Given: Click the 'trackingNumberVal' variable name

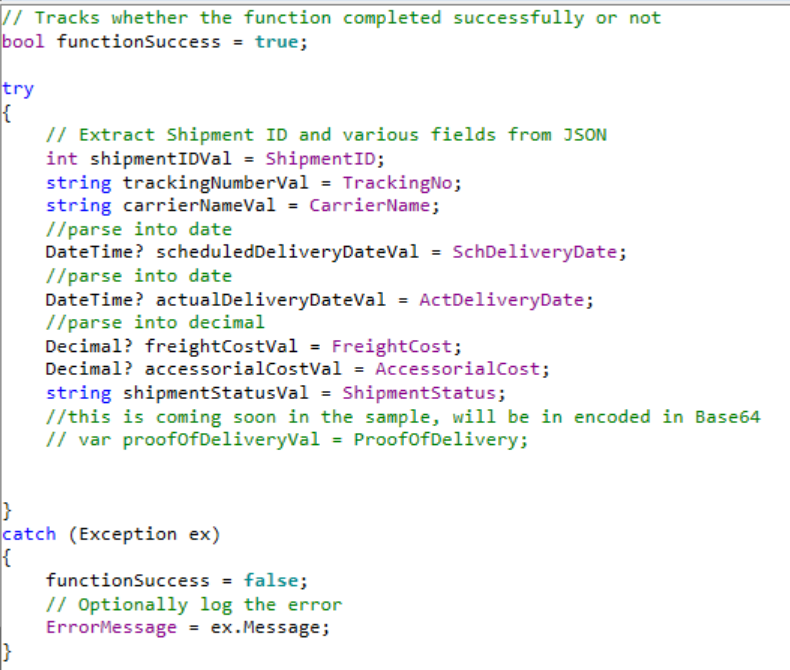Looking at the screenshot, I should pyautogui.click(x=216, y=182).
